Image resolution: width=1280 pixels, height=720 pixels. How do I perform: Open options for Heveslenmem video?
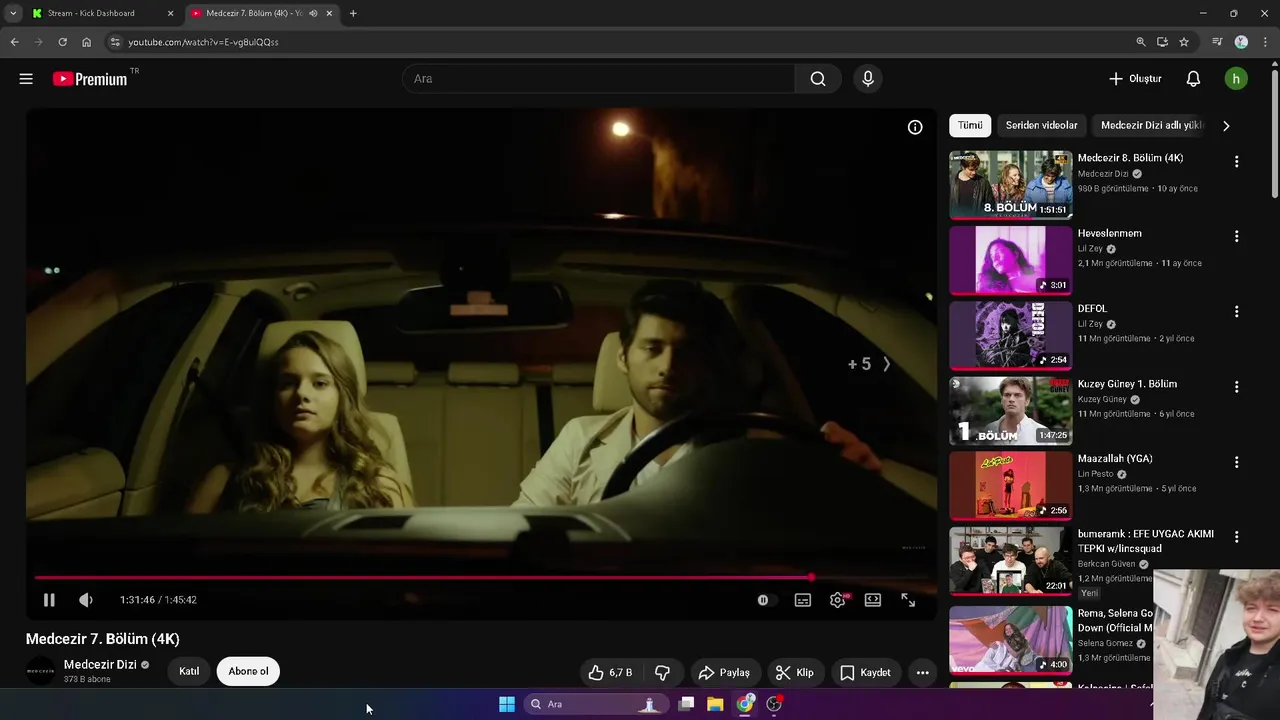(1236, 237)
